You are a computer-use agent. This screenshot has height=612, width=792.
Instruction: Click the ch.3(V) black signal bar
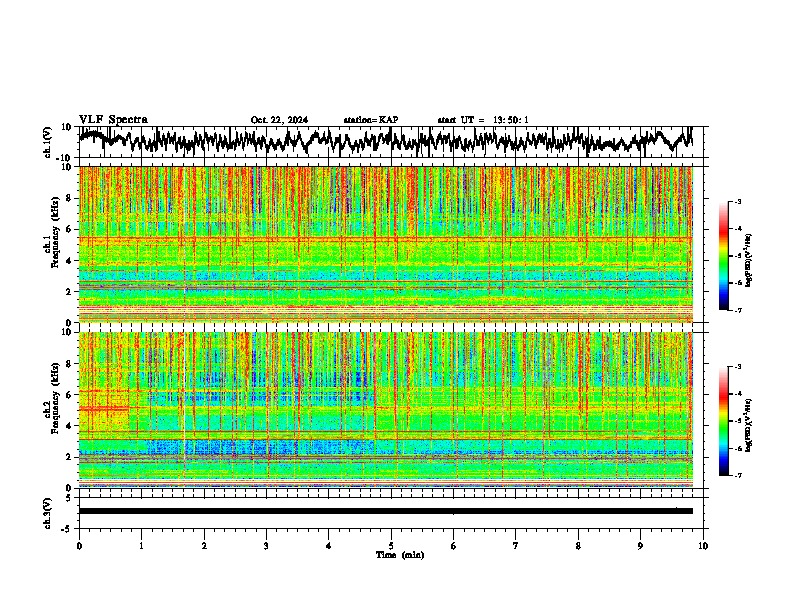(x=386, y=511)
